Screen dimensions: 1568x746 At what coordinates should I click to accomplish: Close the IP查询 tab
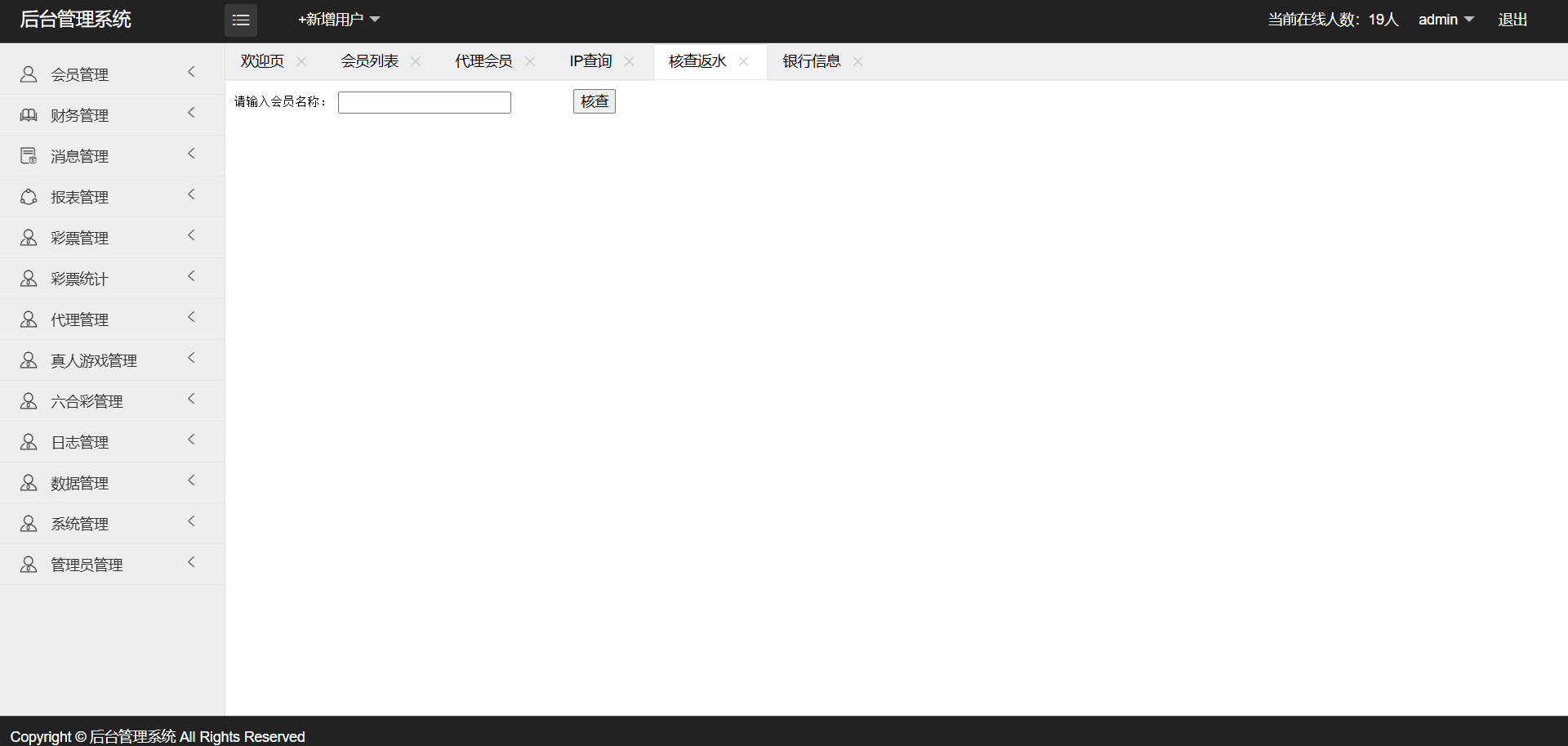click(629, 61)
